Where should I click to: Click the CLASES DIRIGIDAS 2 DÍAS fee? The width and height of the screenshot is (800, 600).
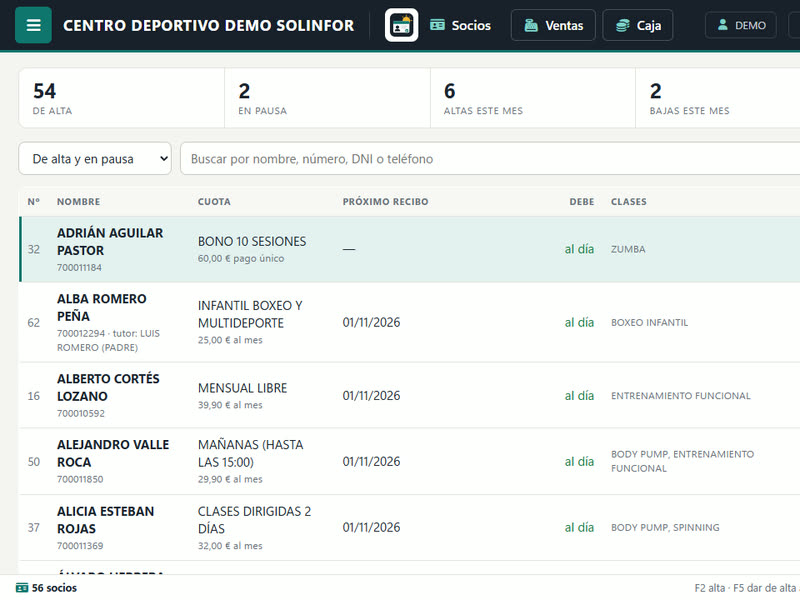[254, 520]
